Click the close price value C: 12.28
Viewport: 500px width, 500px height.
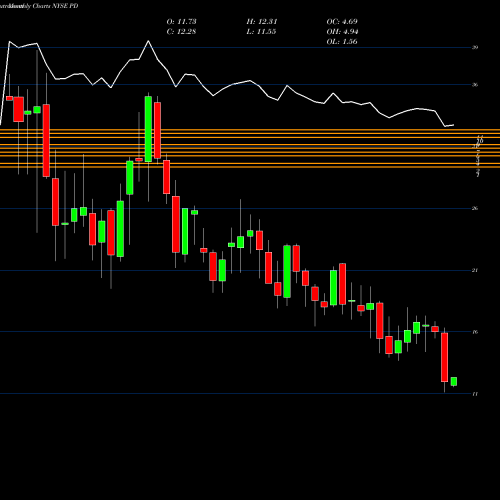click(x=181, y=32)
